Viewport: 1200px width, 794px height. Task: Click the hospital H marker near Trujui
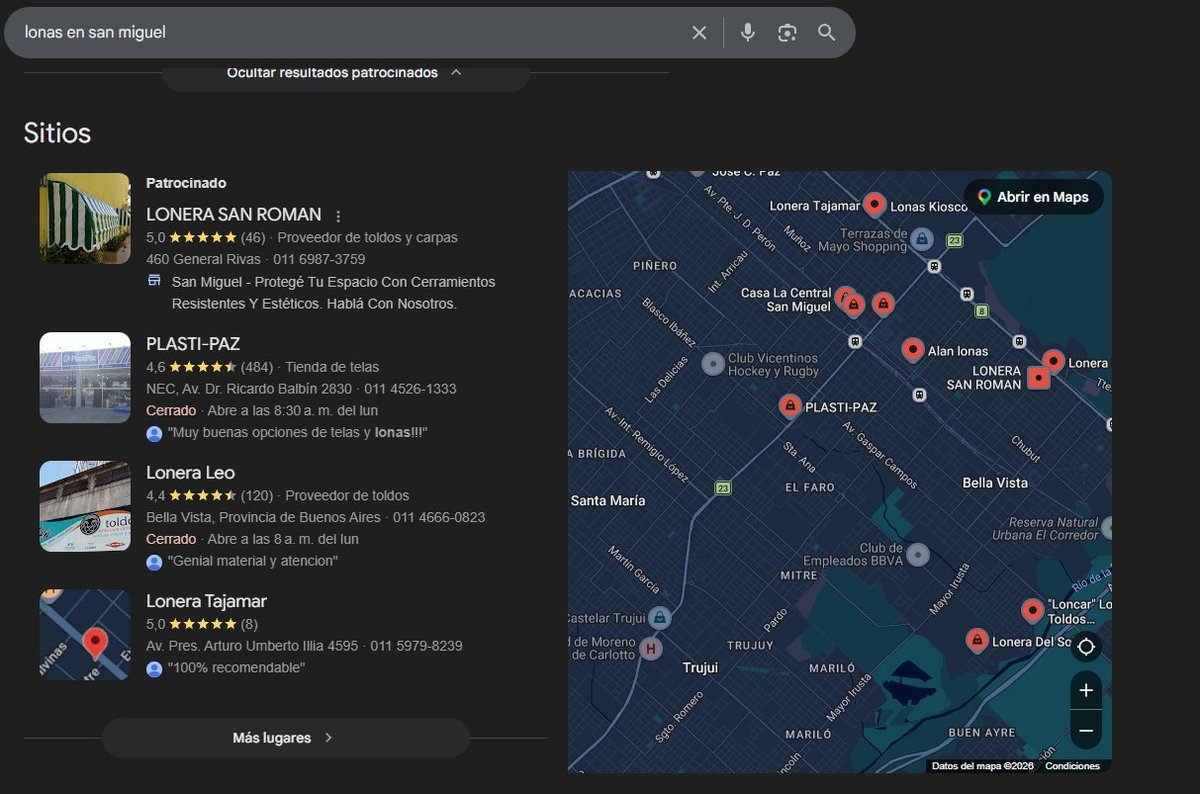pos(651,649)
